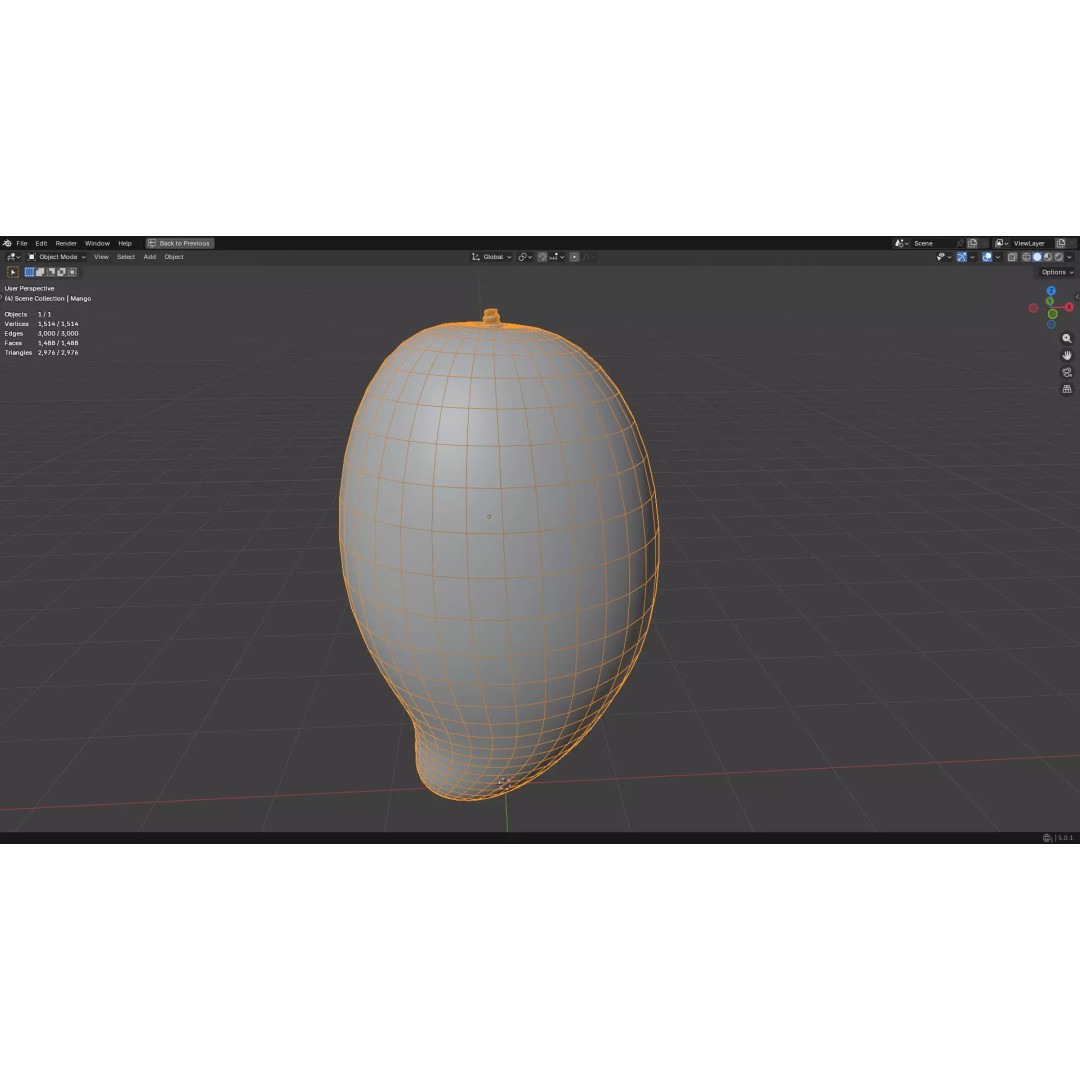Open the pivot point dropdown
The width and height of the screenshot is (1080, 1080).
tap(525, 257)
